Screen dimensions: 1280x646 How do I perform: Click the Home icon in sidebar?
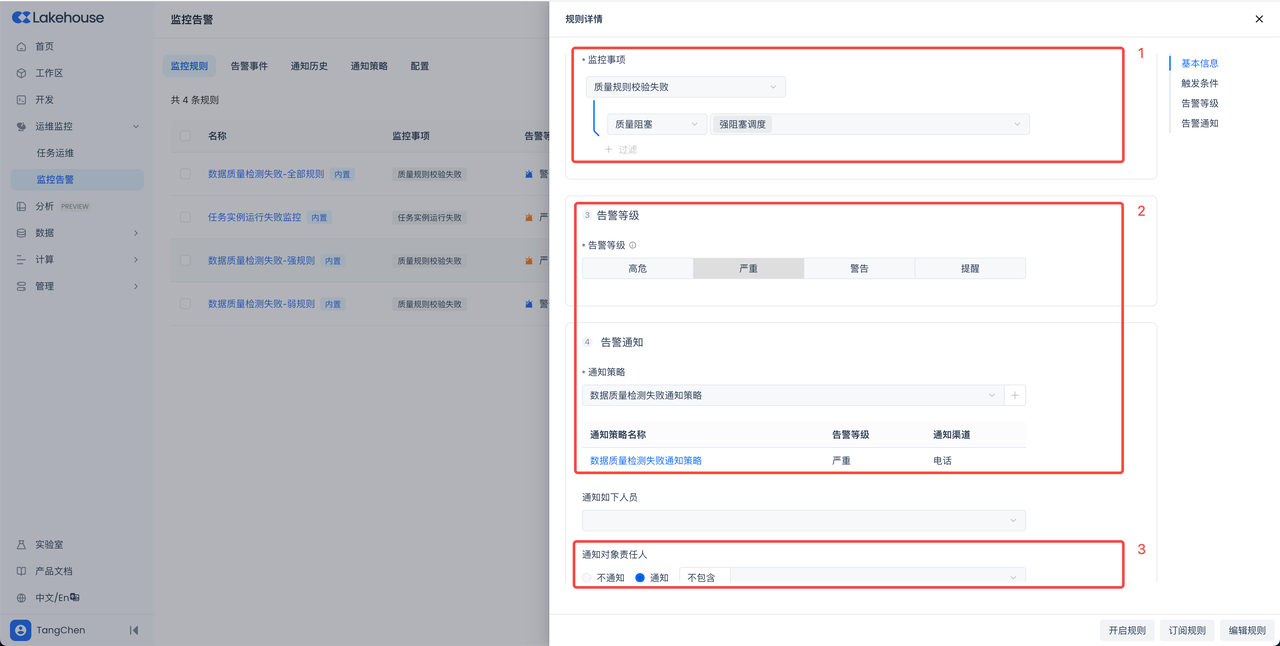(x=21, y=47)
